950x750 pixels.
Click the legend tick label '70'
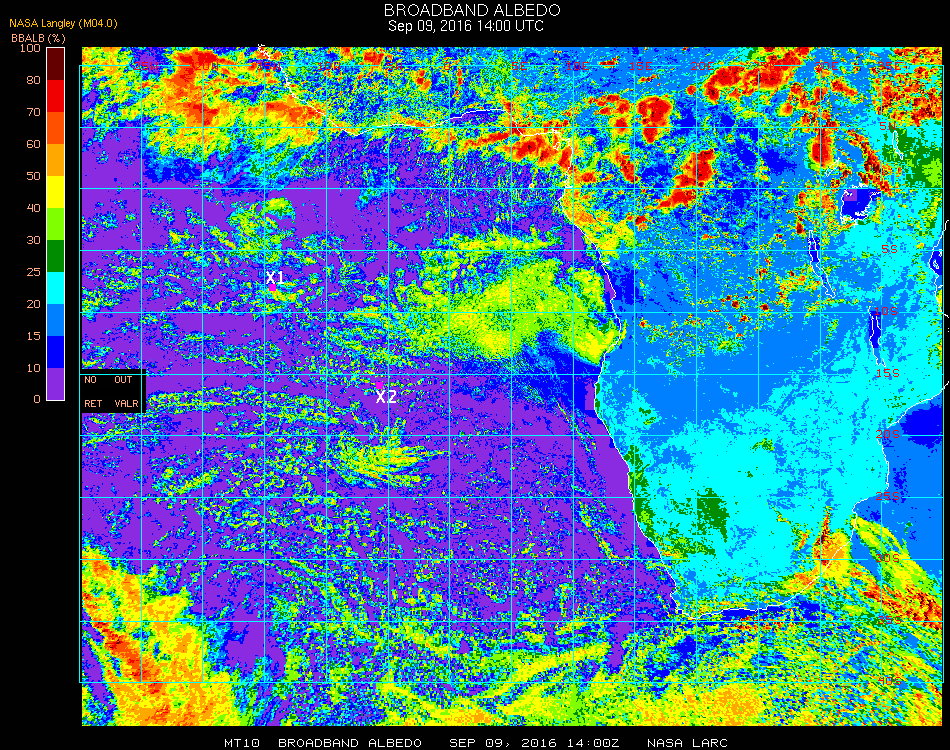point(33,112)
